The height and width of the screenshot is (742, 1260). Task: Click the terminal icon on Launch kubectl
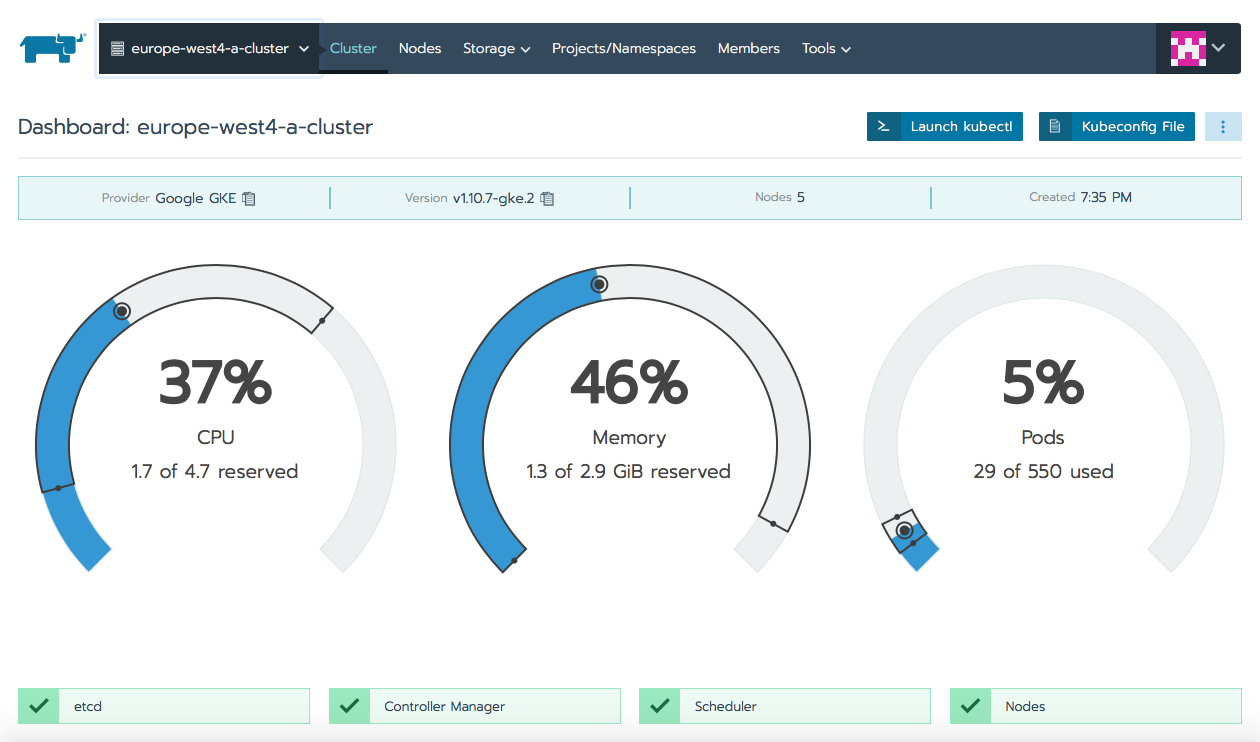coord(883,127)
